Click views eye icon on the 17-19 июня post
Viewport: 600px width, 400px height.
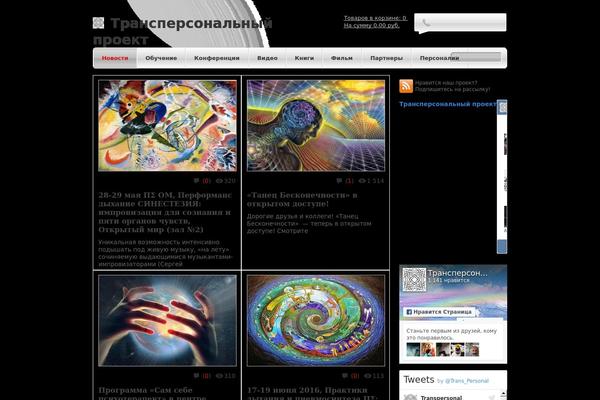pyautogui.click(x=367, y=376)
